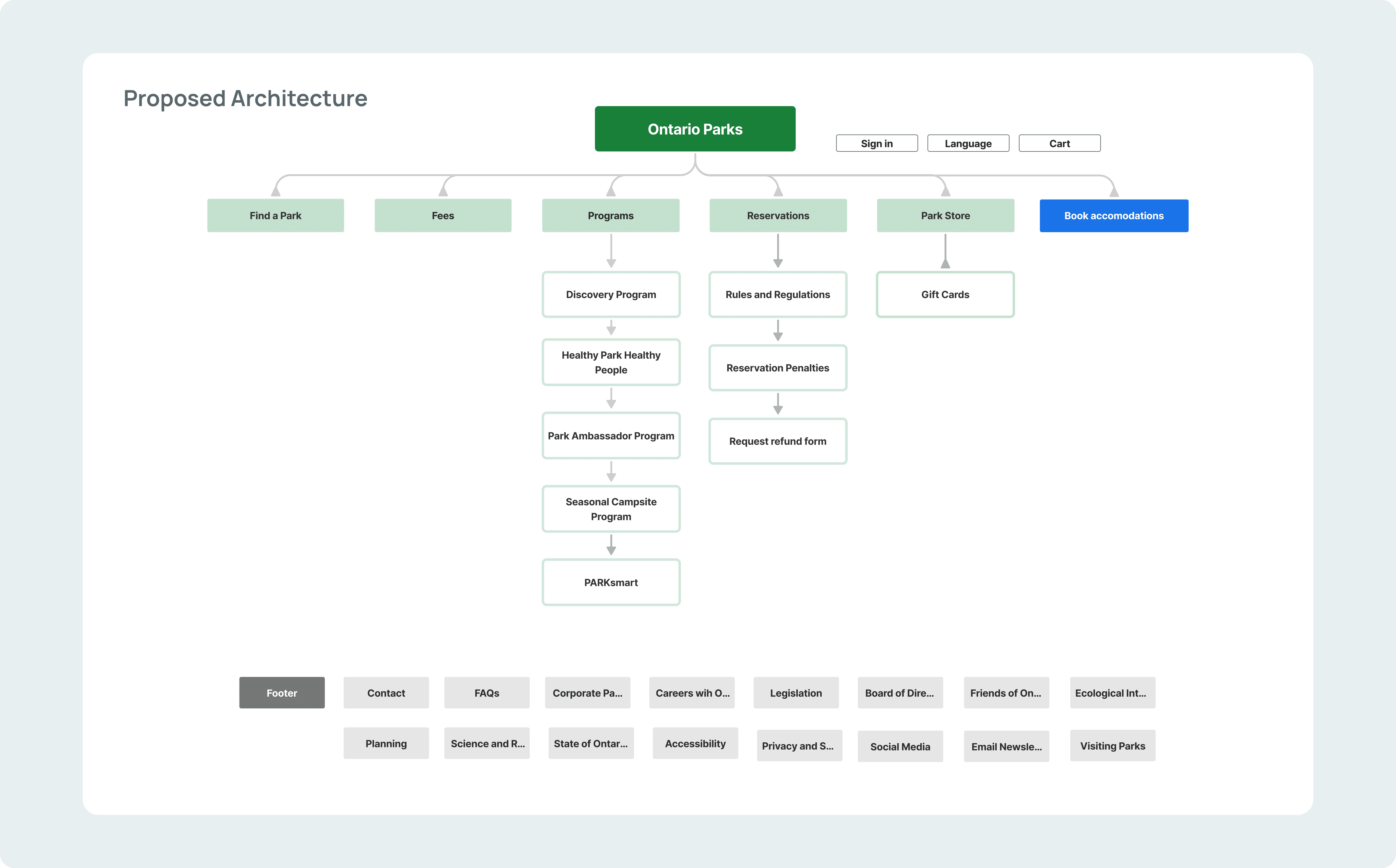Viewport: 1396px width, 868px height.
Task: Click the Language box
Action: tap(968, 144)
